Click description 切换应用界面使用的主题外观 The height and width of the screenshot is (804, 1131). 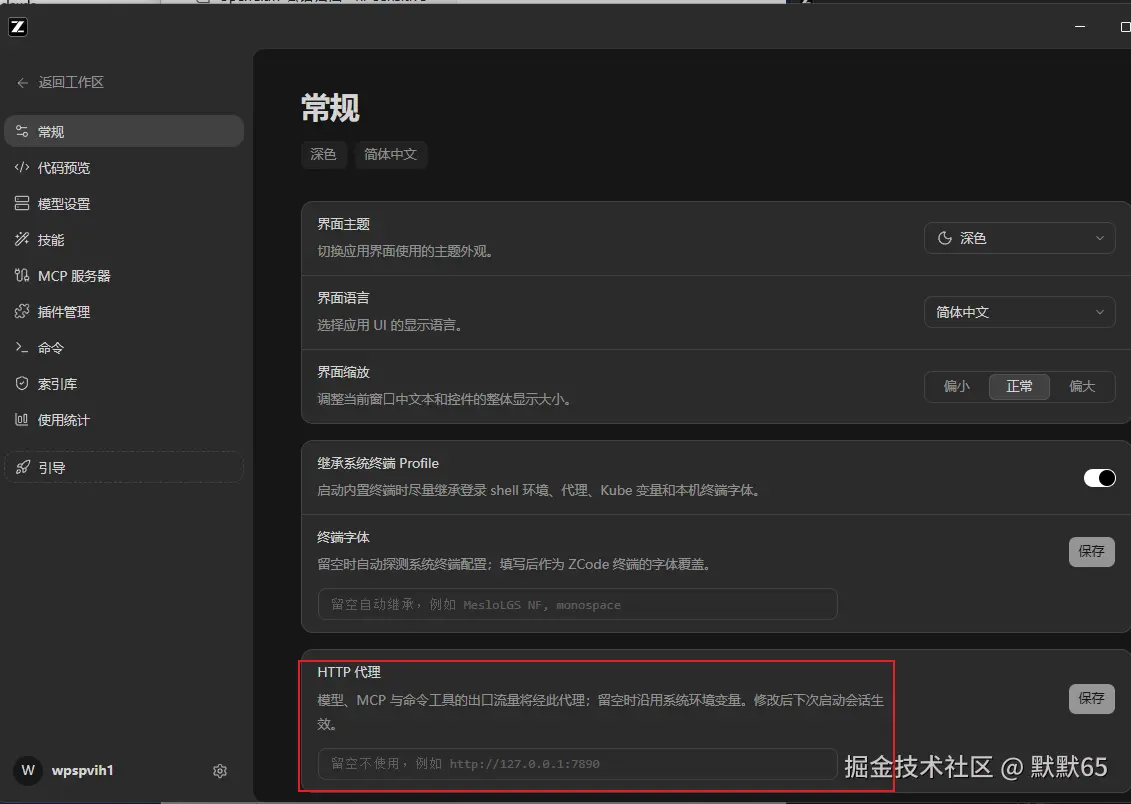click(405, 252)
